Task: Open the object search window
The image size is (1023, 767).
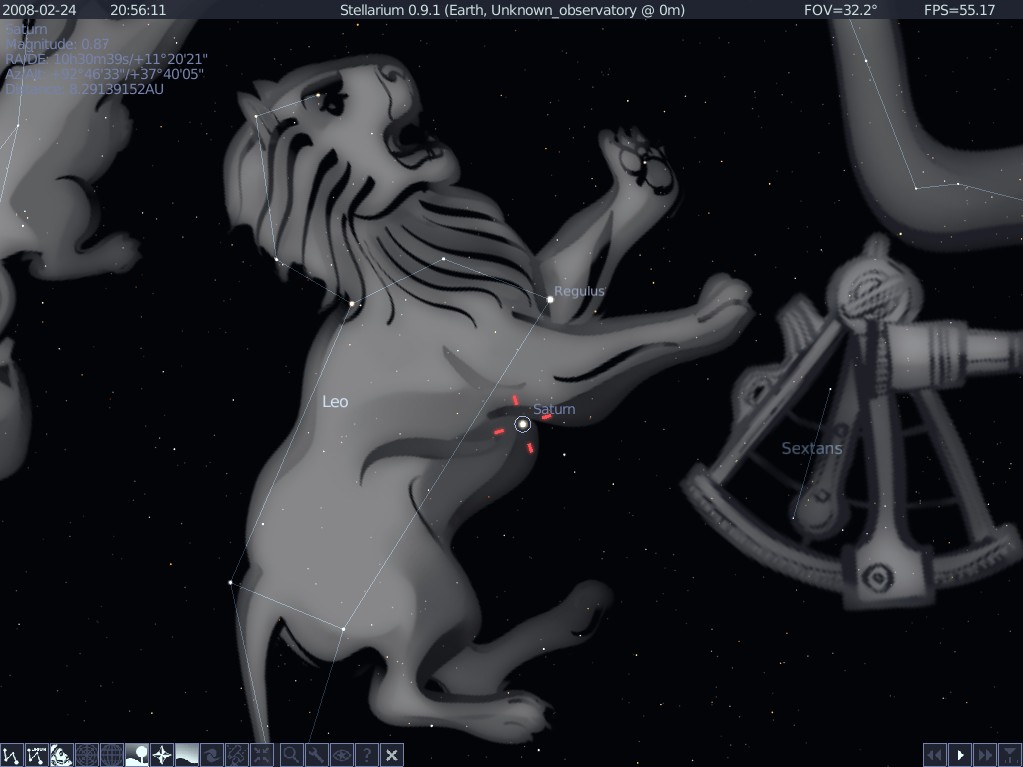Action: (x=292, y=755)
